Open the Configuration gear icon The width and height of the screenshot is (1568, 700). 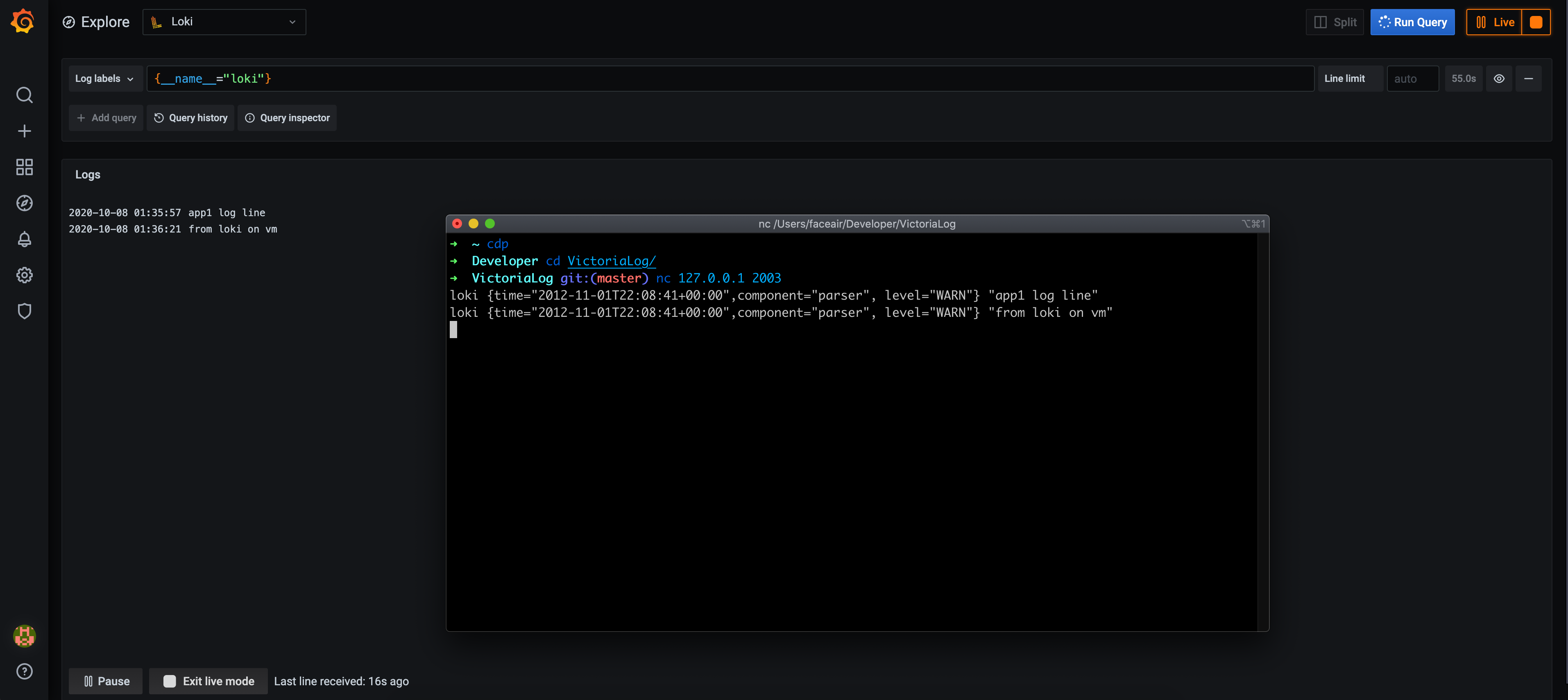tap(24, 275)
